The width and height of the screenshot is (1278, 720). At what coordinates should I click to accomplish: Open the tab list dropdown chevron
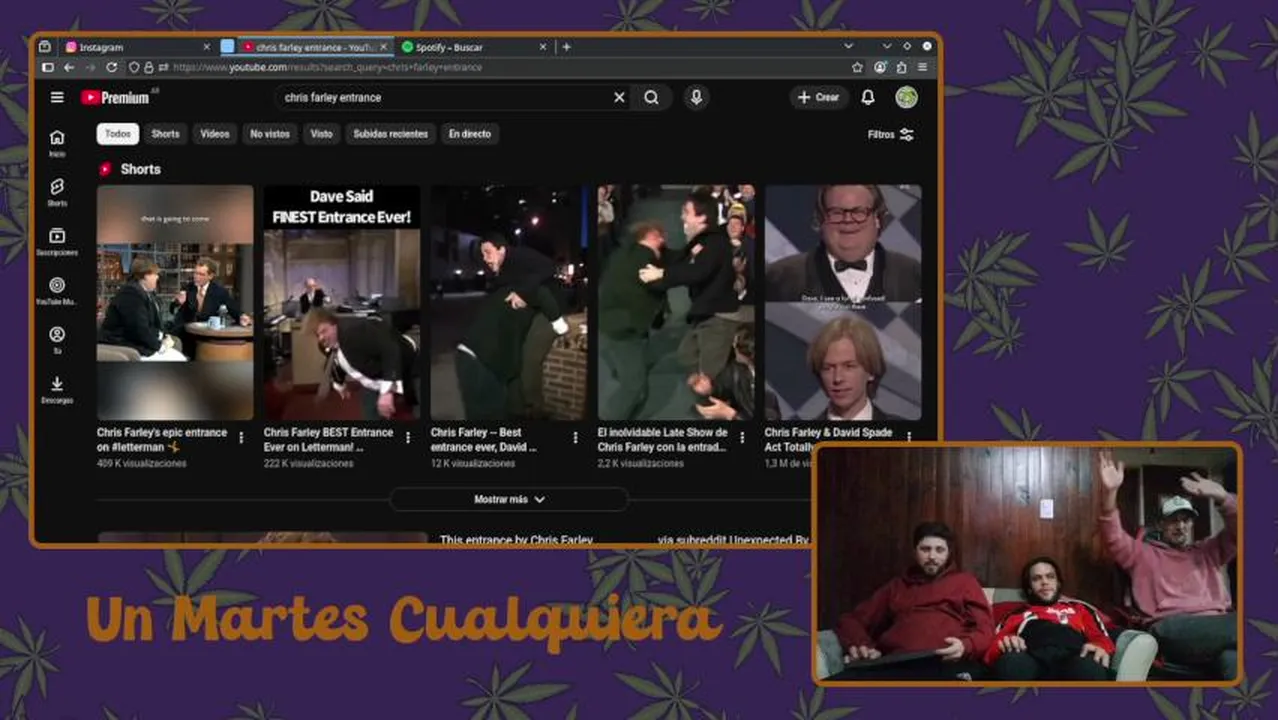tap(848, 46)
